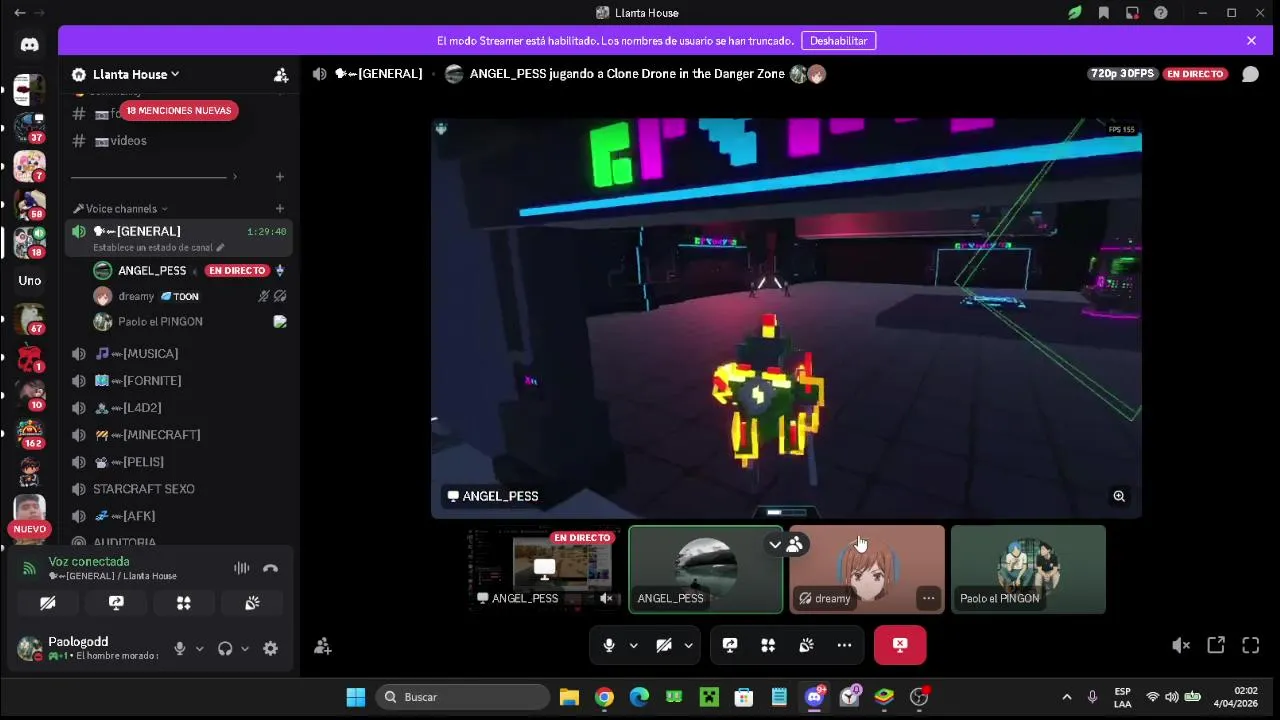The width and height of the screenshot is (1280, 720).
Task: Jump to 18 MENCIONES NUEVAS
Action: [179, 111]
